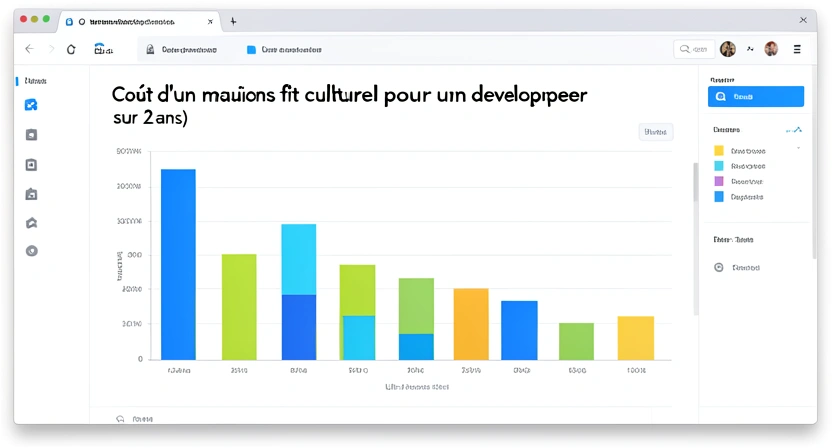The height and width of the screenshot is (448, 832).
Task: Click the third icon in the left sidebar
Action: (x=31, y=165)
